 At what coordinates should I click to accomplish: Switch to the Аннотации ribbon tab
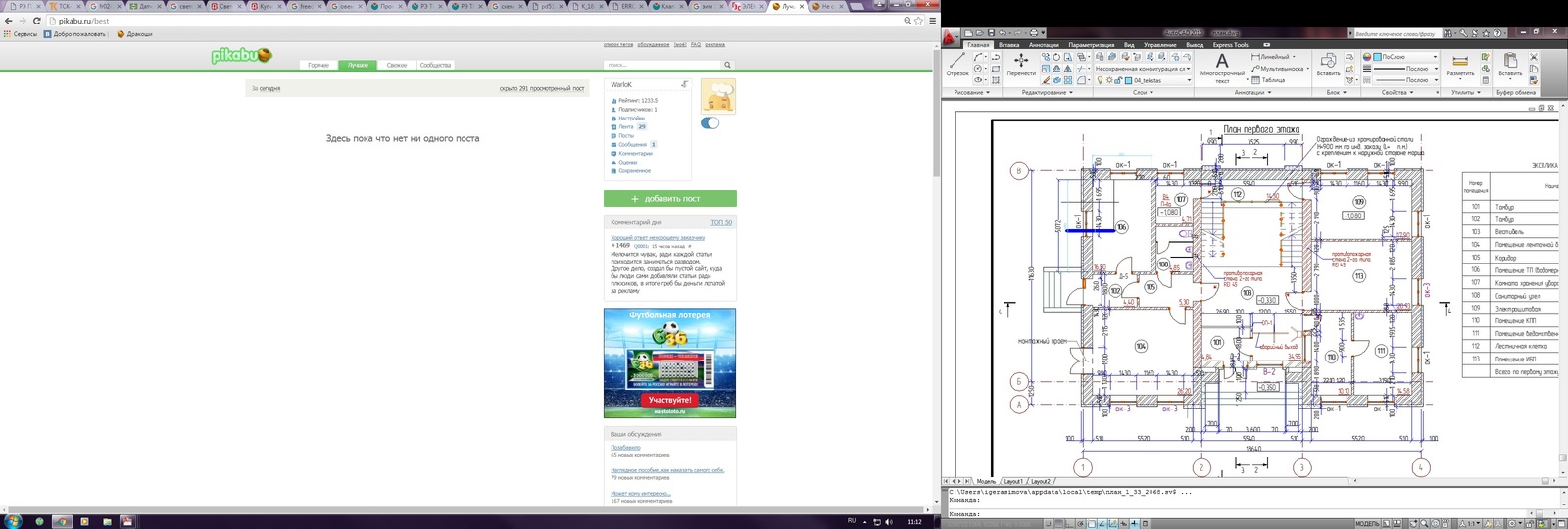click(x=1044, y=45)
